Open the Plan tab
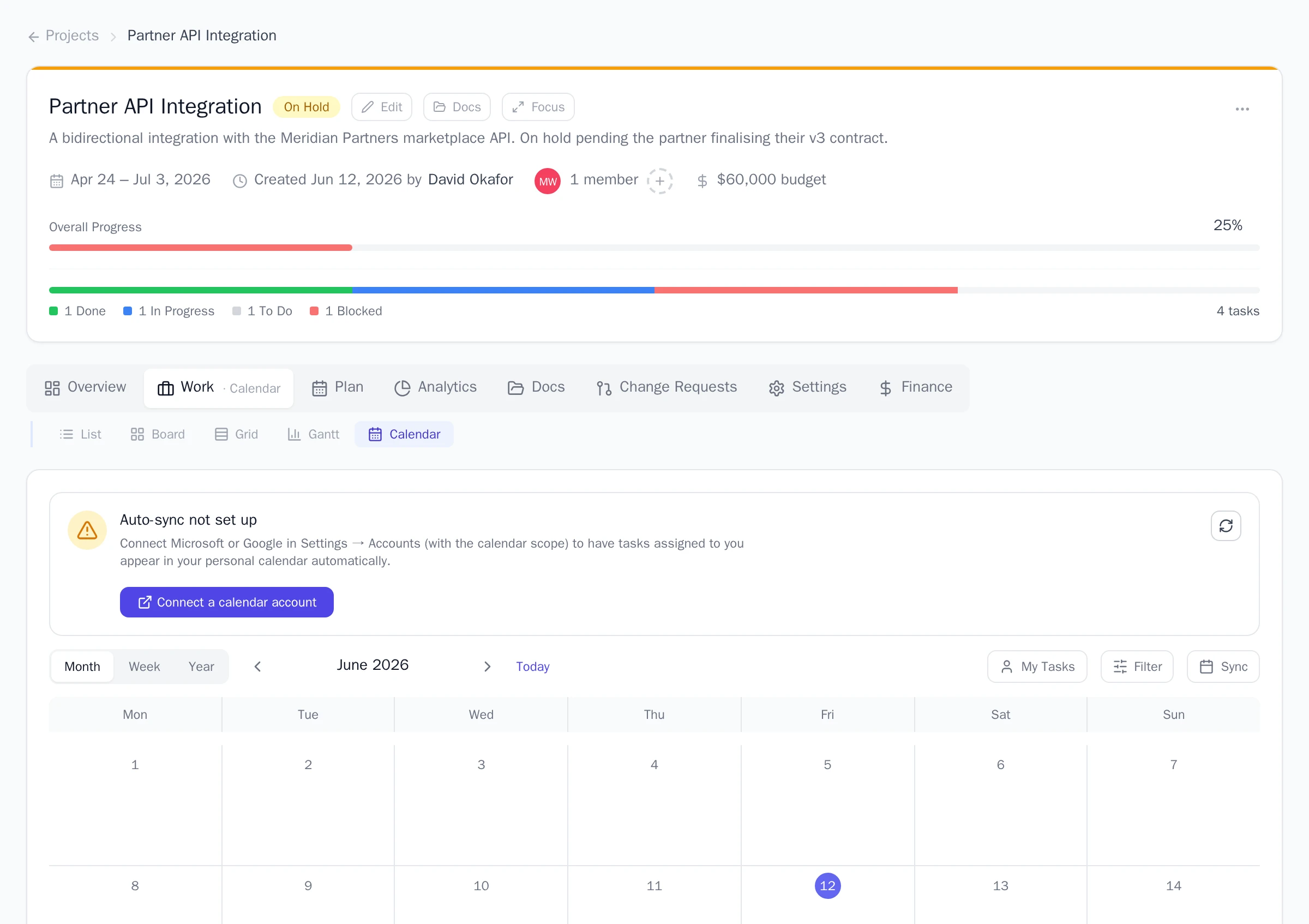This screenshot has height=924, width=1309. [x=338, y=388]
